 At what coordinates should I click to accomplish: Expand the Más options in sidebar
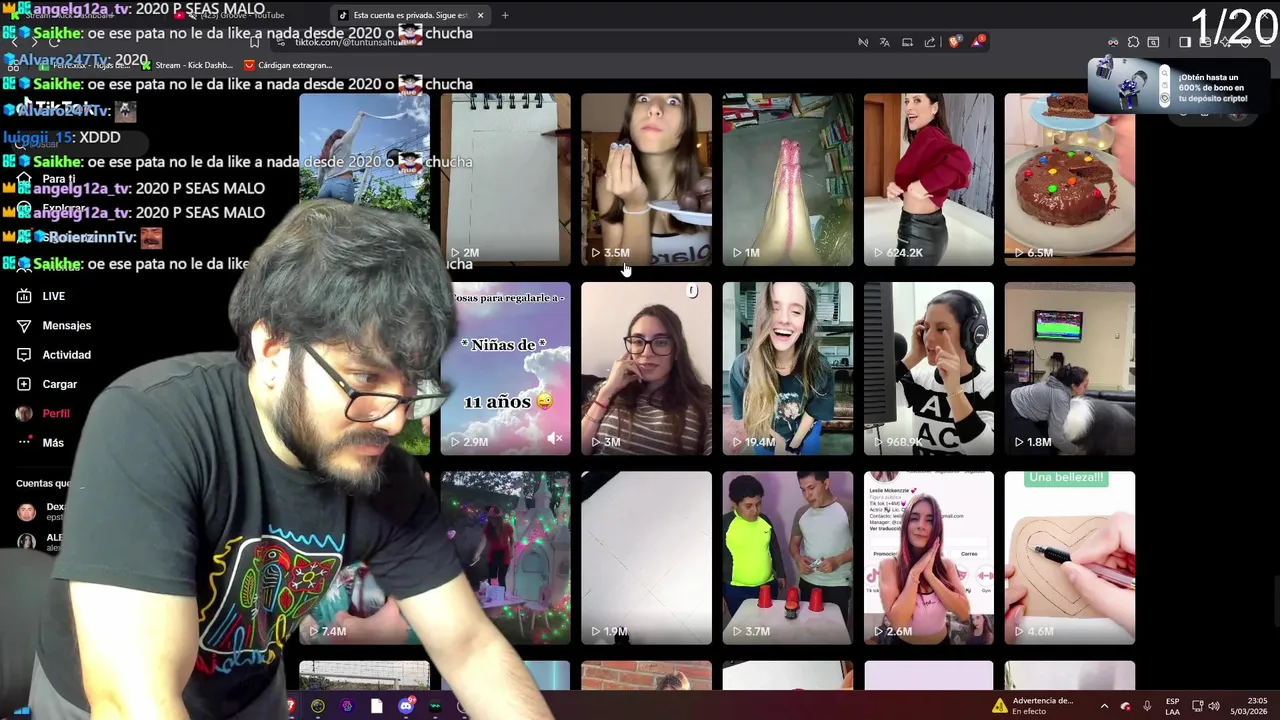[40, 442]
